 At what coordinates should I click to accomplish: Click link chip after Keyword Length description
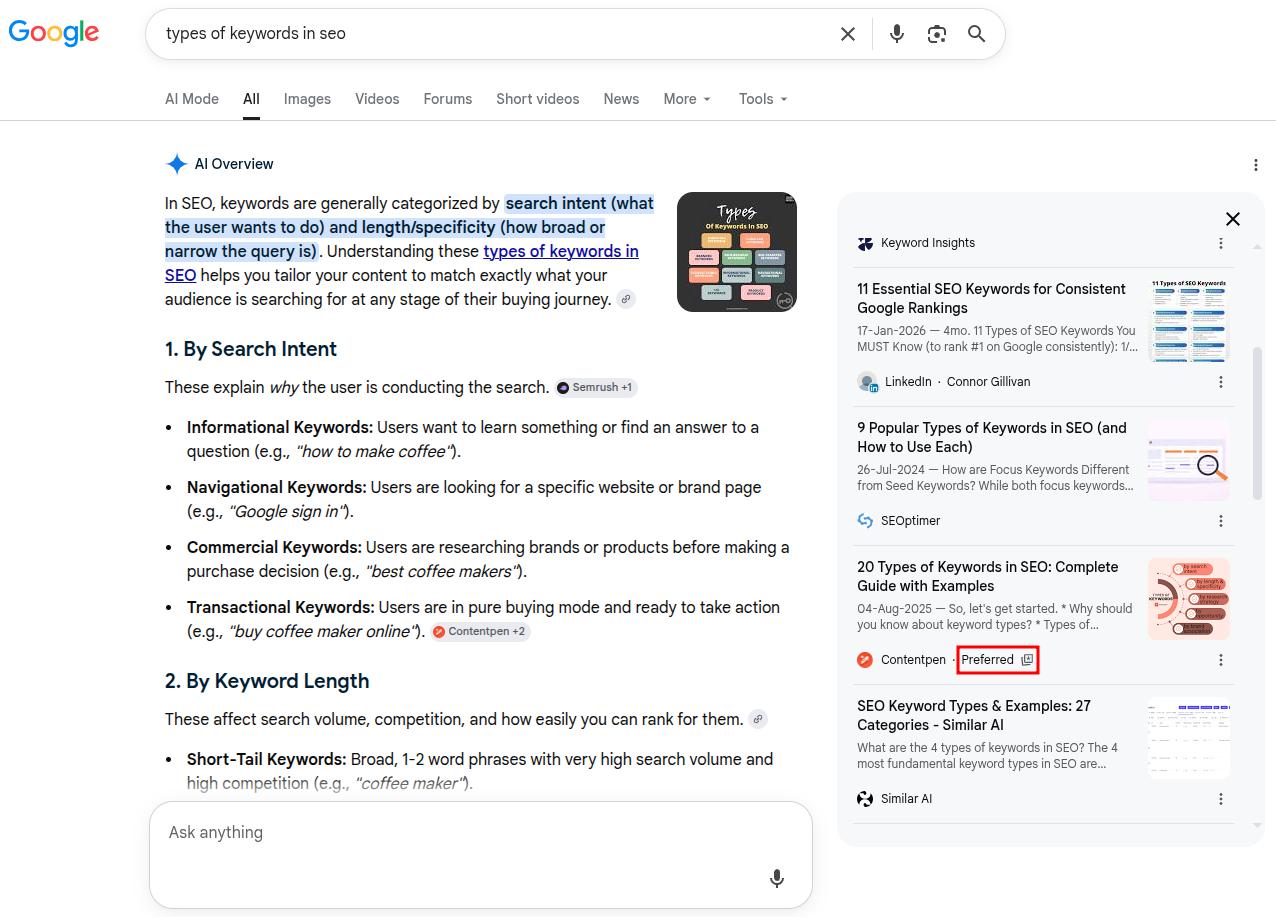point(758,719)
